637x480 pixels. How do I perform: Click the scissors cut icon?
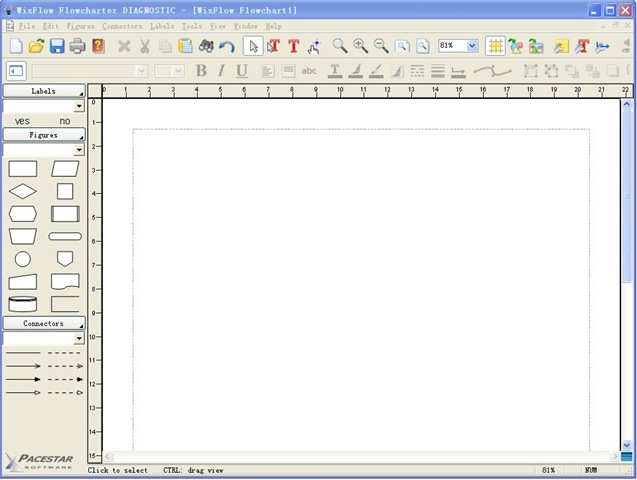click(x=145, y=46)
